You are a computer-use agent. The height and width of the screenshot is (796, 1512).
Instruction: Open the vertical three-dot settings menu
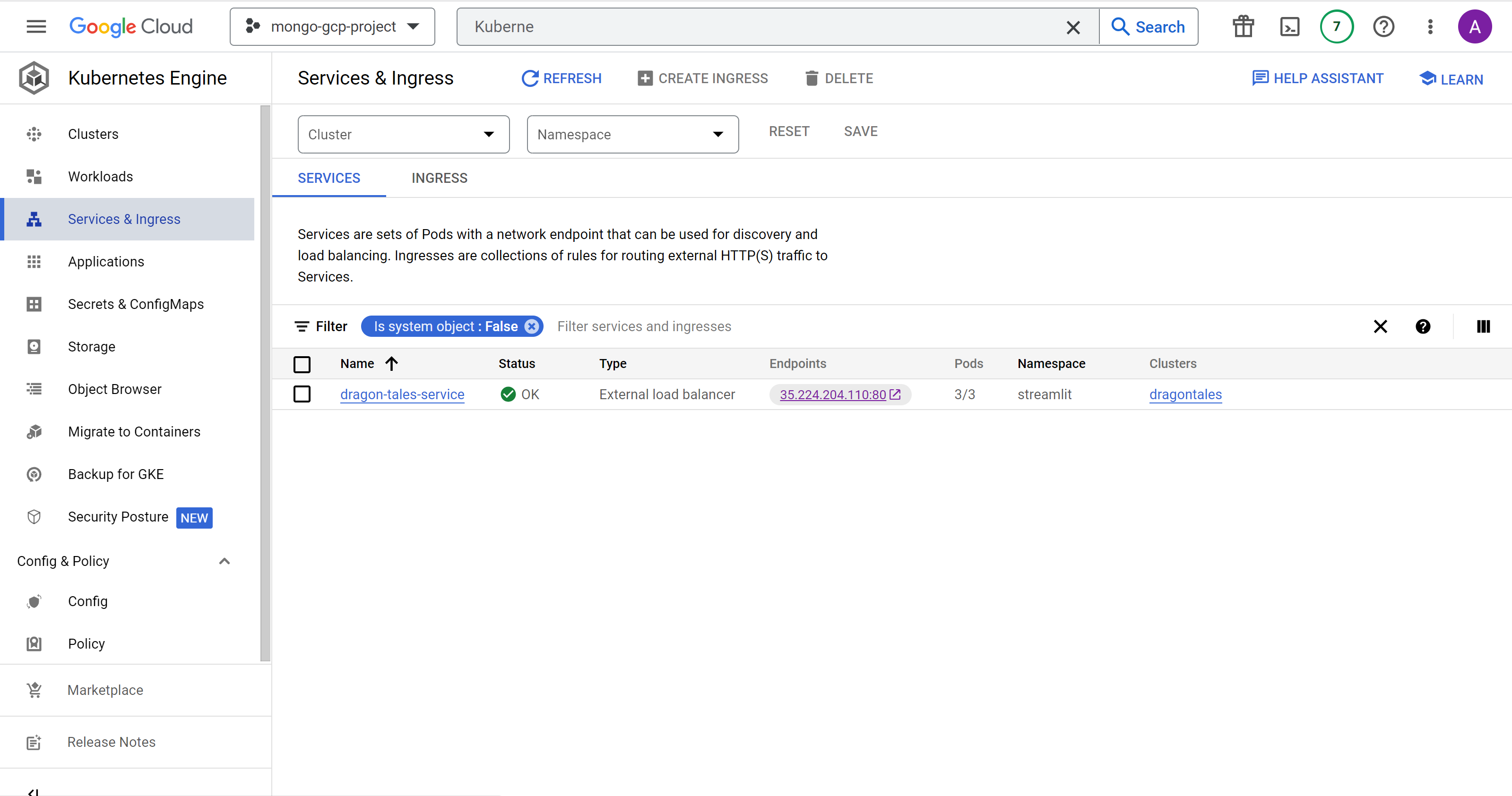[1430, 27]
